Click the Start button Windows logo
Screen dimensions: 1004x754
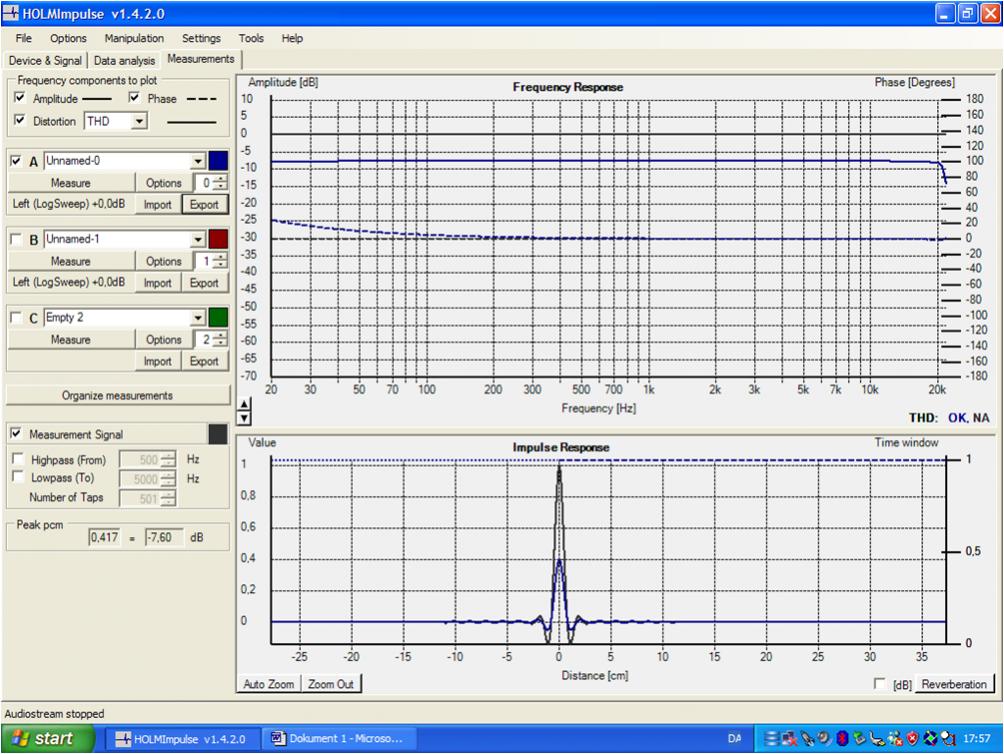[x=20, y=738]
